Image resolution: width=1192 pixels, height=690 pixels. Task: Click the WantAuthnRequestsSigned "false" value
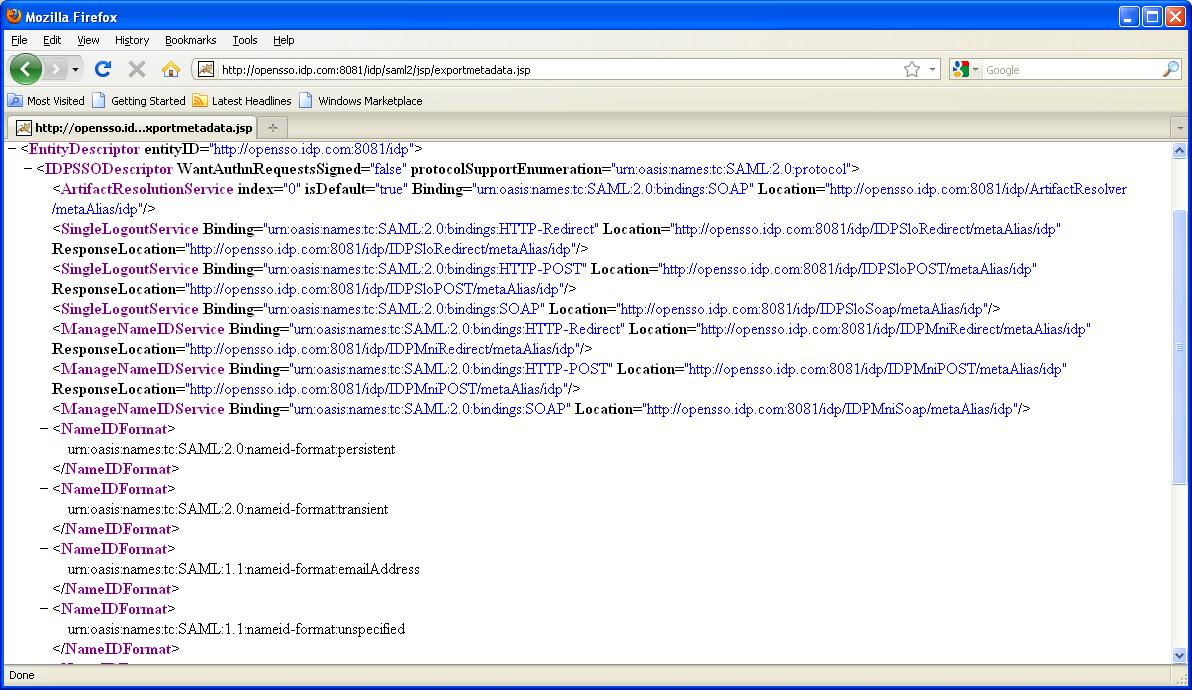pos(389,169)
